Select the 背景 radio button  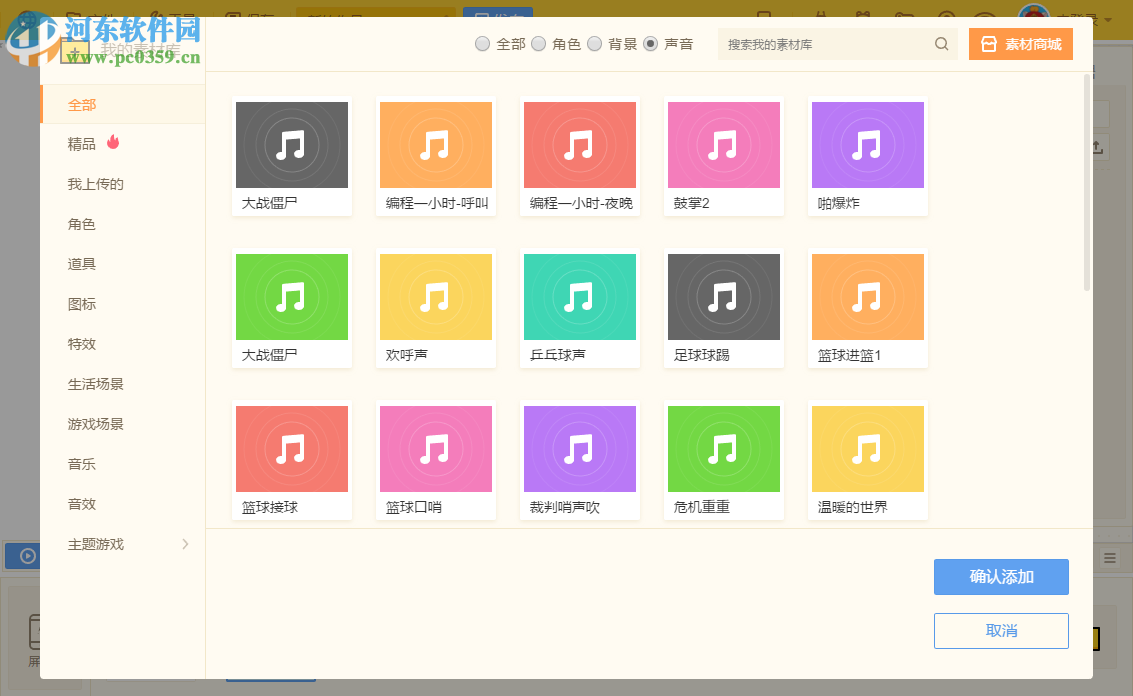click(x=595, y=44)
